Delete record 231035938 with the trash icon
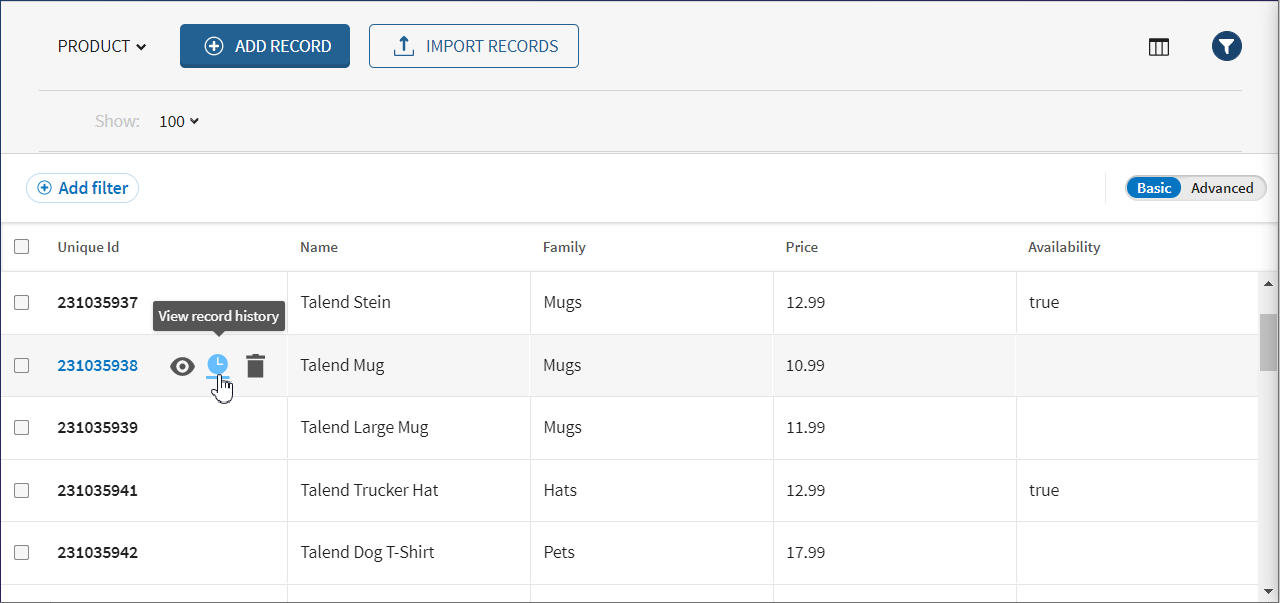 [x=256, y=366]
